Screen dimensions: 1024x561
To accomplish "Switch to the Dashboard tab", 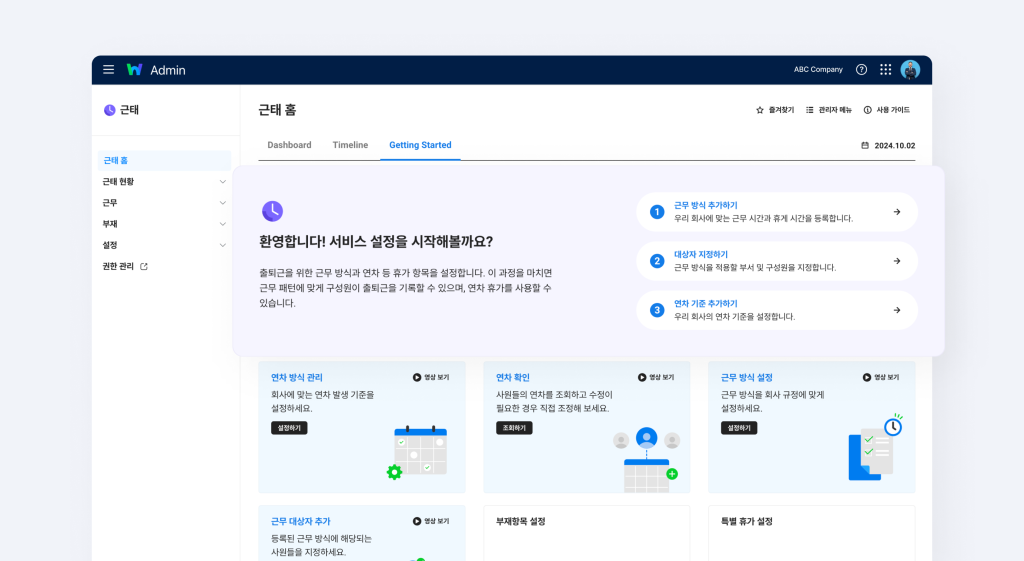I will (x=289, y=145).
